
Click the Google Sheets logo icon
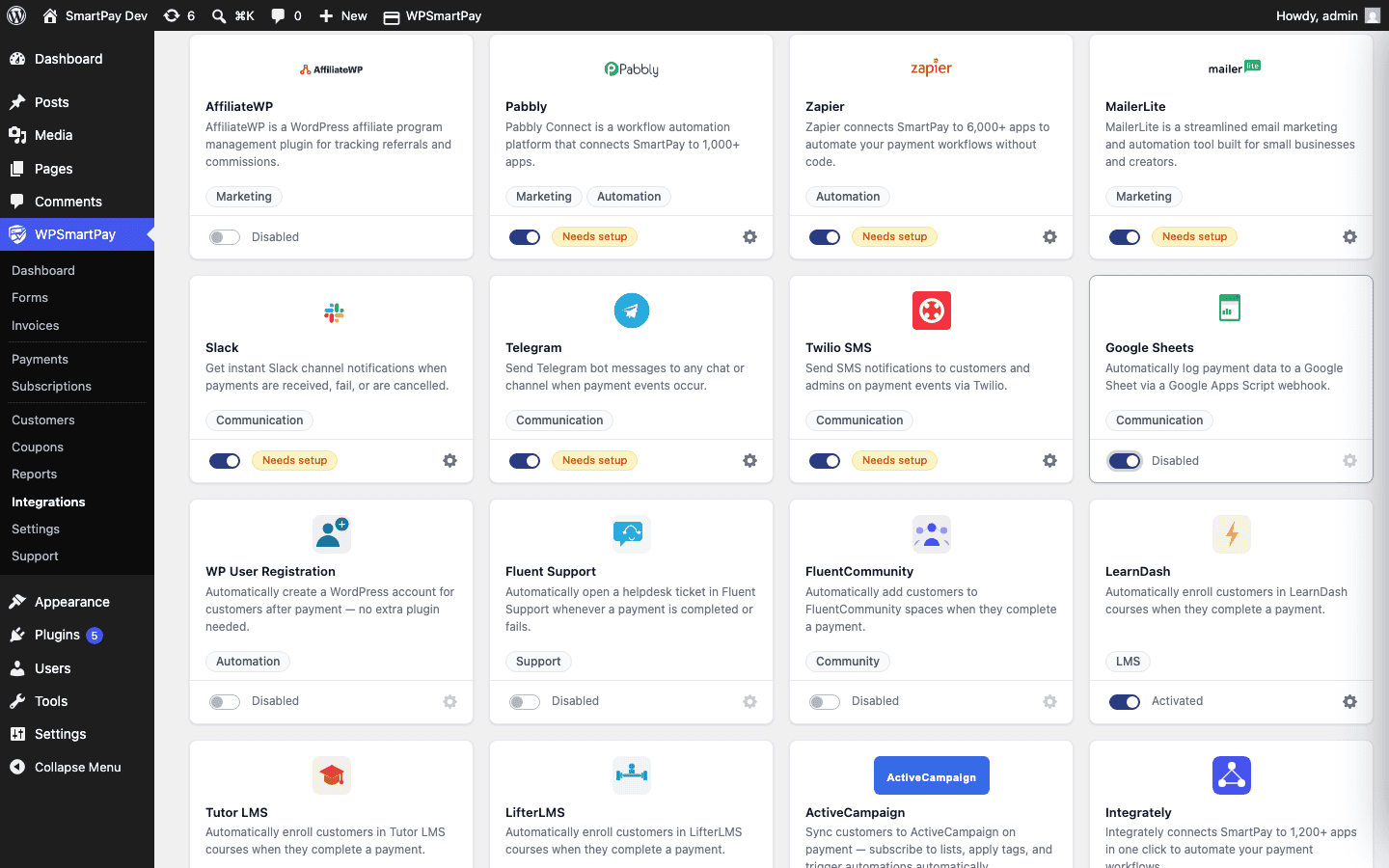tap(1230, 308)
